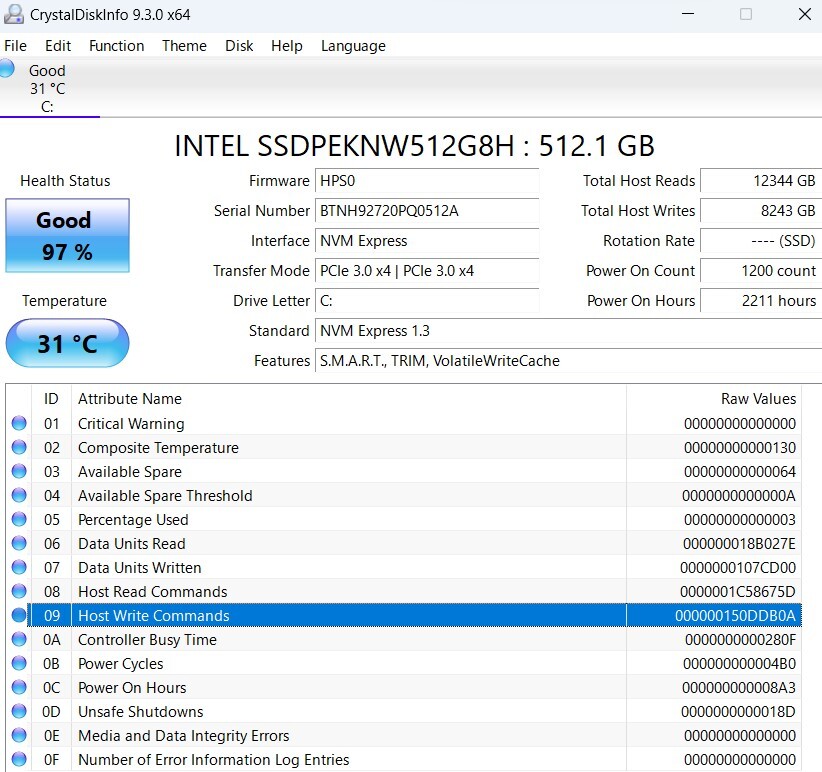
Task: Click the status orb beside Unsafe Shutdowns
Action: (x=19, y=712)
